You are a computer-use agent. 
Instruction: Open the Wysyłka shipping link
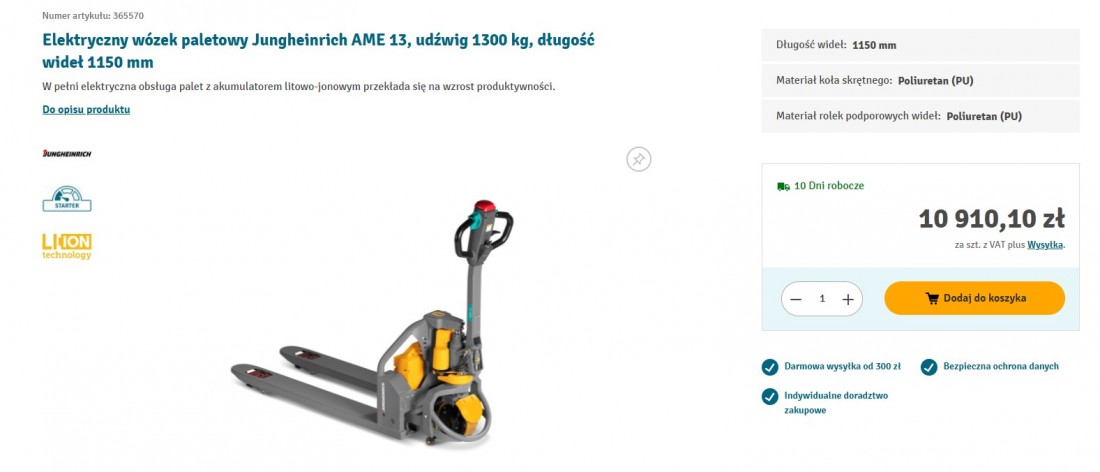pos(1045,245)
